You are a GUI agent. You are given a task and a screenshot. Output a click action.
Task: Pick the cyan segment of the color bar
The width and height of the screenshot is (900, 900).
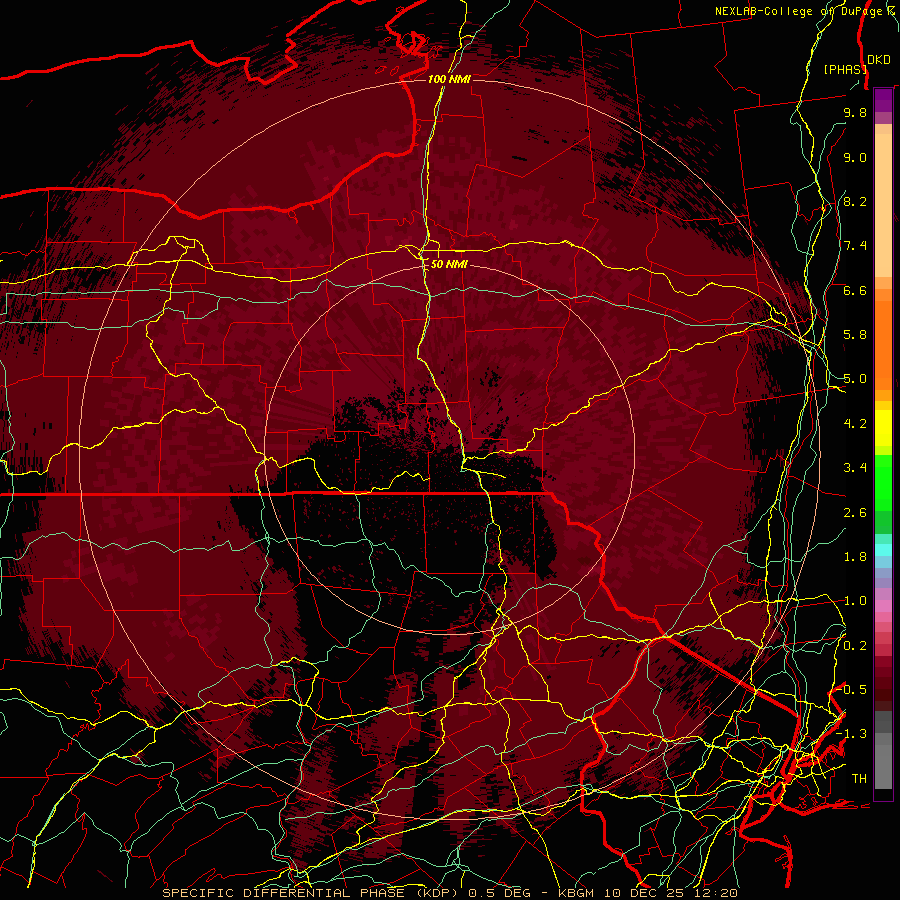tap(883, 550)
